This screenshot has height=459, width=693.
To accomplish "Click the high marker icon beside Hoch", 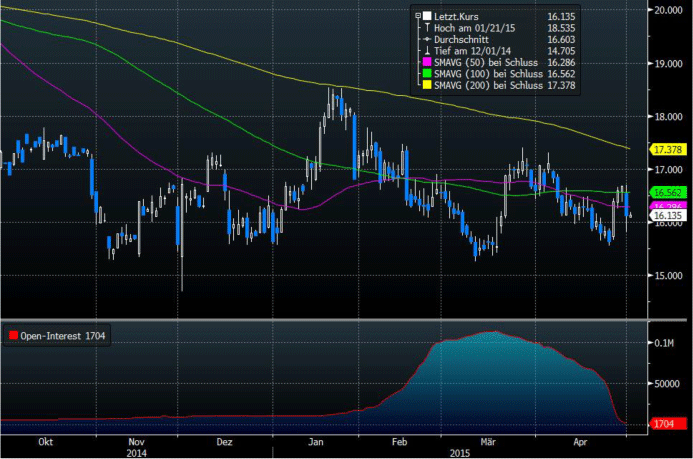I will coord(426,30).
